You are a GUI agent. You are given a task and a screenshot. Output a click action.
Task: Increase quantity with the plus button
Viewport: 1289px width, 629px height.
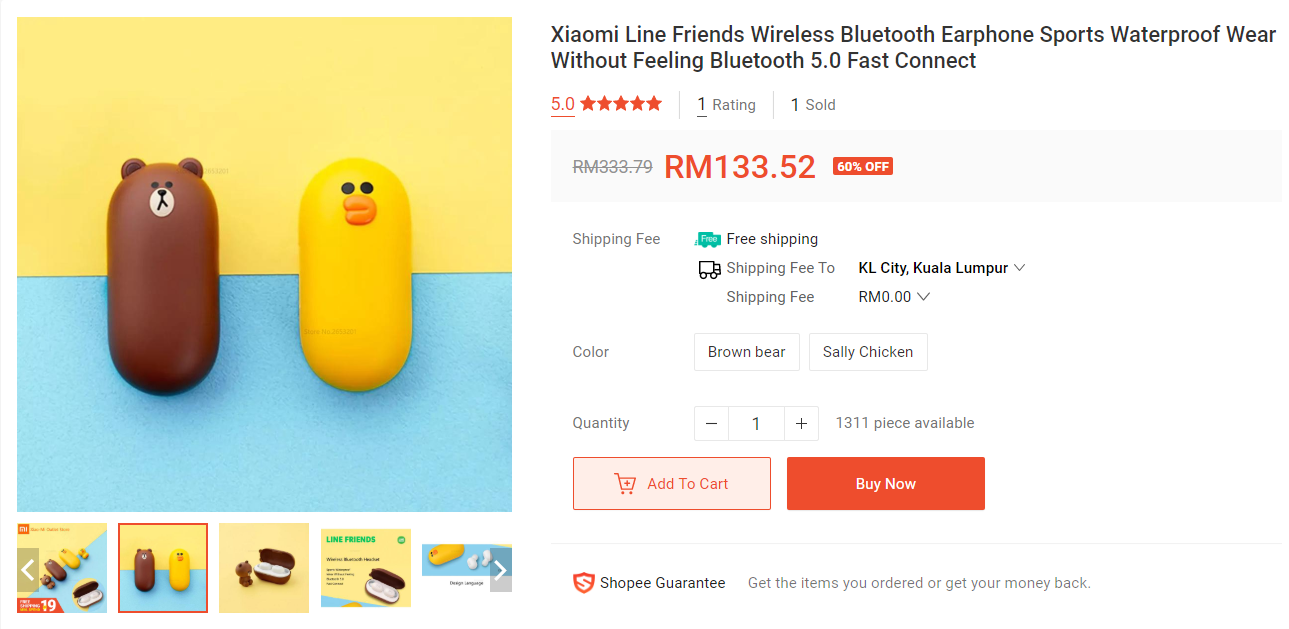click(801, 424)
